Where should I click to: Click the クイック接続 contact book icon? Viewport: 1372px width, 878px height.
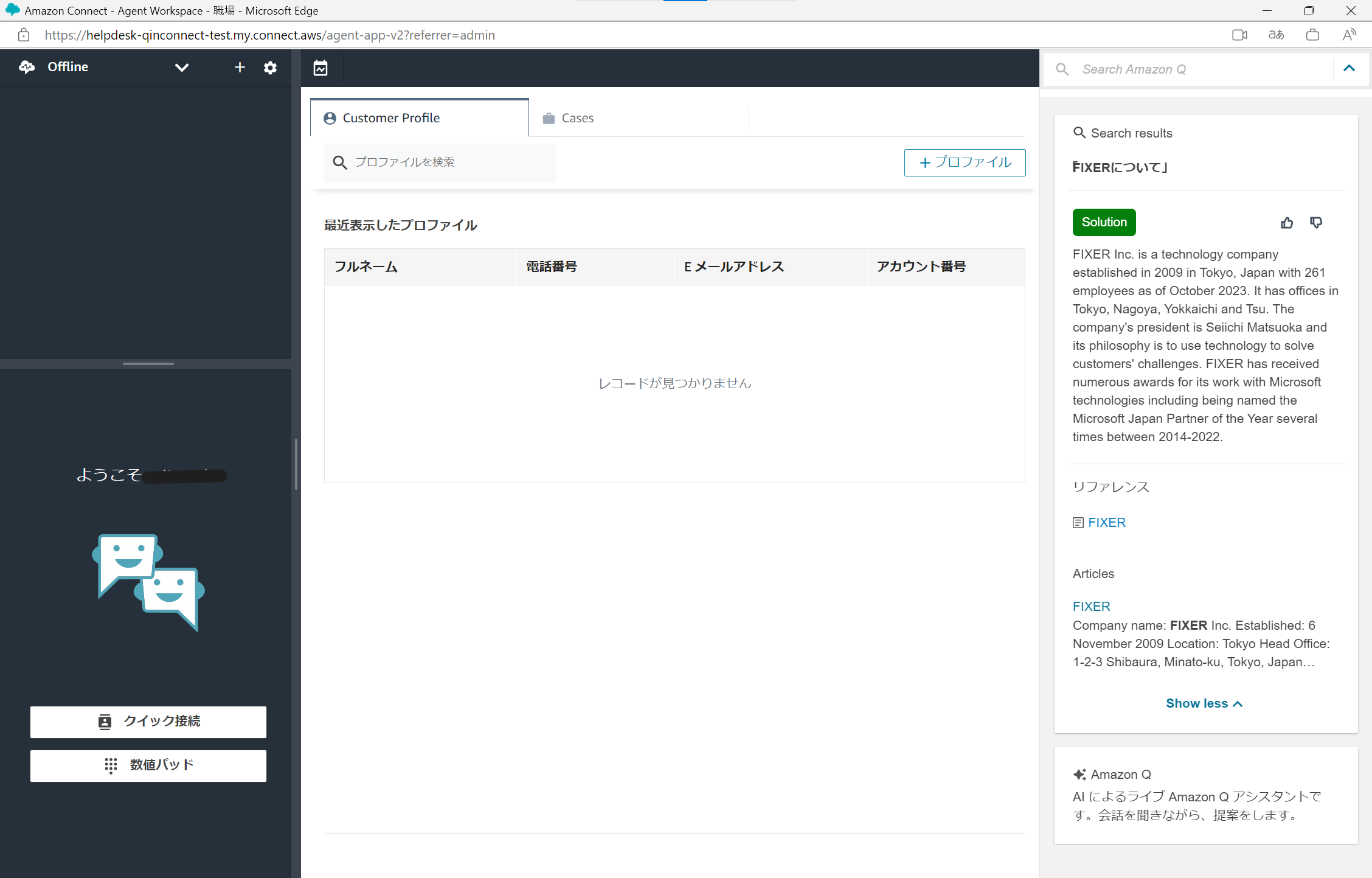(x=105, y=722)
